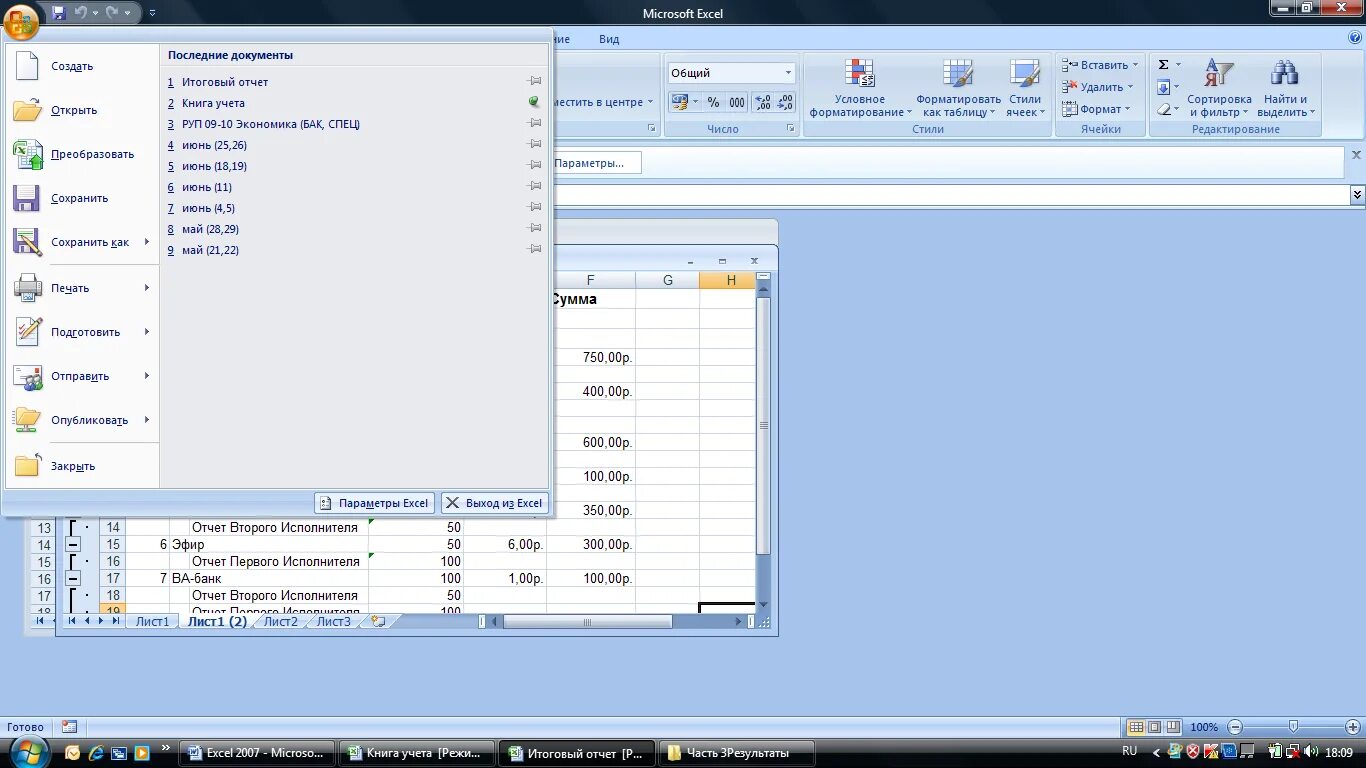Click the Отправить icon
This screenshot has height=768, width=1366.
(x=27, y=376)
